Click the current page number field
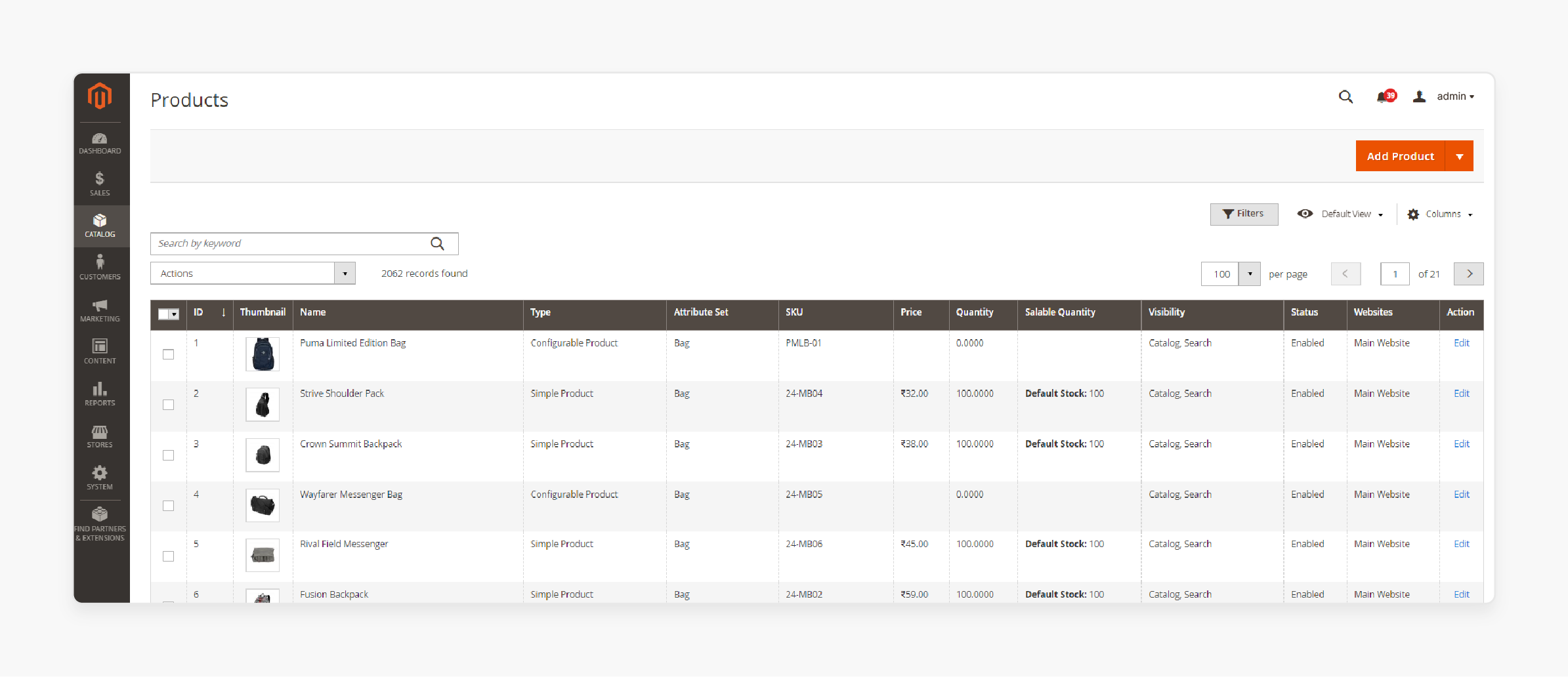Viewport: 1568px width, 677px height. pyautogui.click(x=1395, y=274)
